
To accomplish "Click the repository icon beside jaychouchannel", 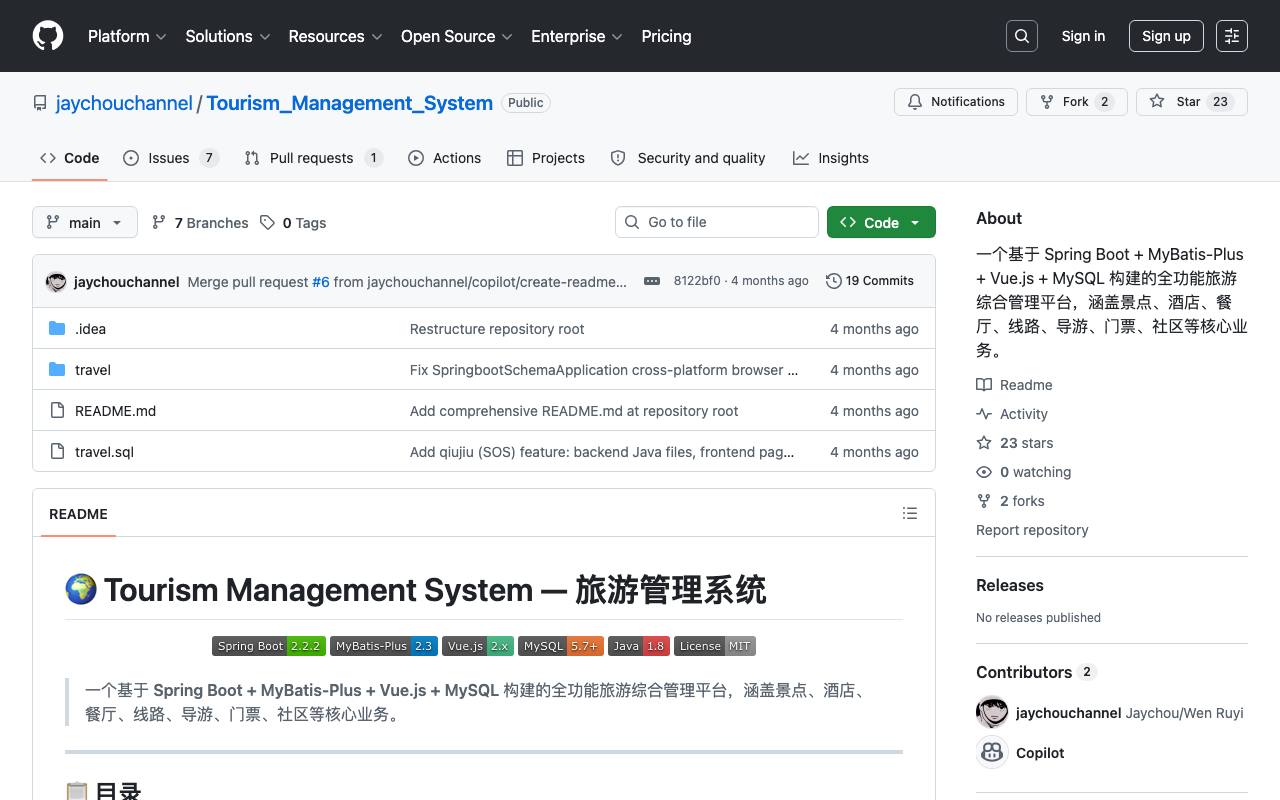I will 40,103.
